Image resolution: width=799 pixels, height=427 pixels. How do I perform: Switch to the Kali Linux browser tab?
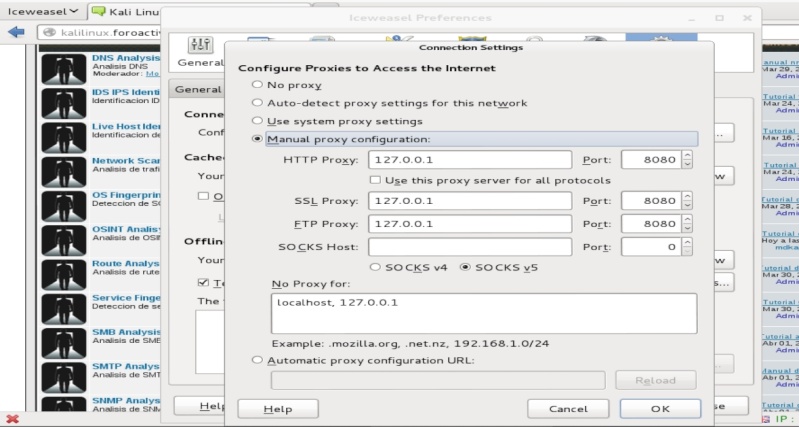125,11
